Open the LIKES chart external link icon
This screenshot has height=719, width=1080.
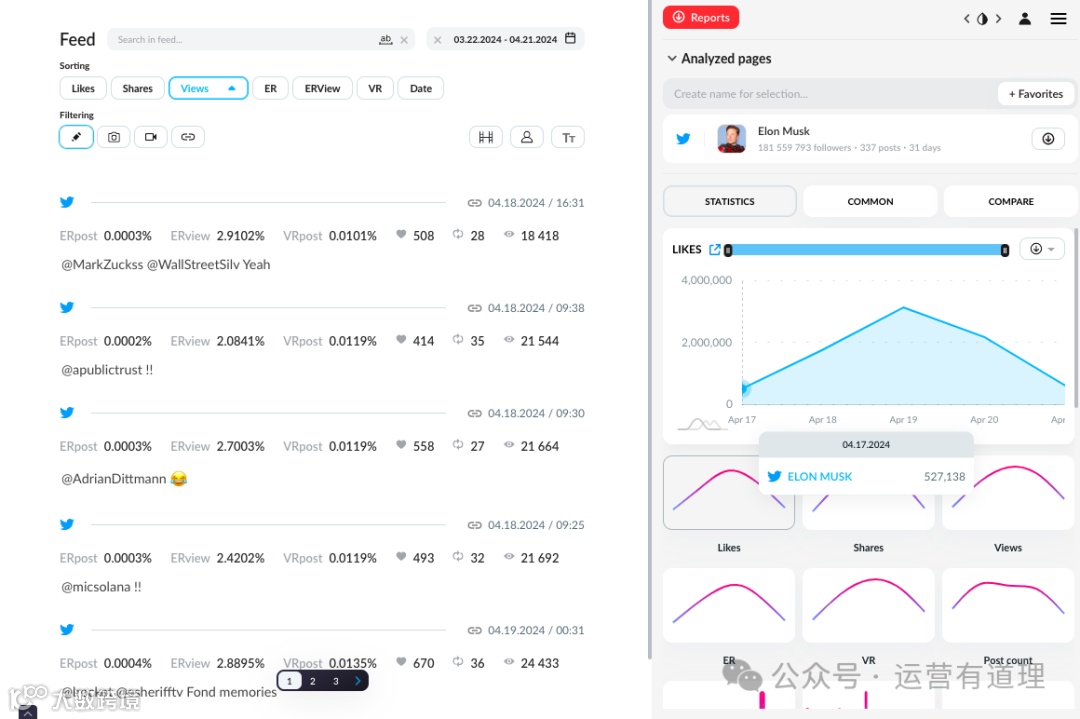715,249
